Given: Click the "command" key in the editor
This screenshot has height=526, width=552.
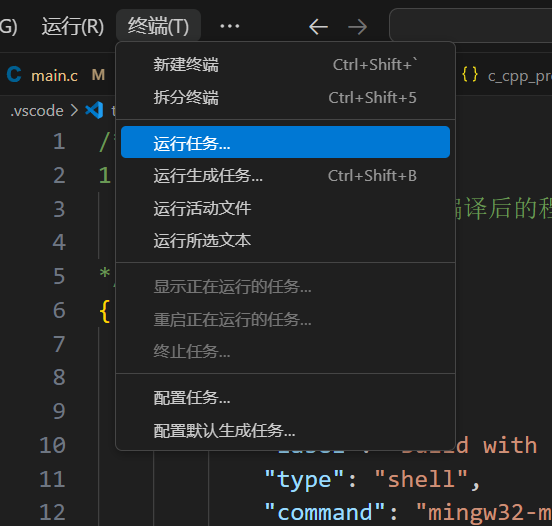Looking at the screenshot, I should [x=325, y=512].
